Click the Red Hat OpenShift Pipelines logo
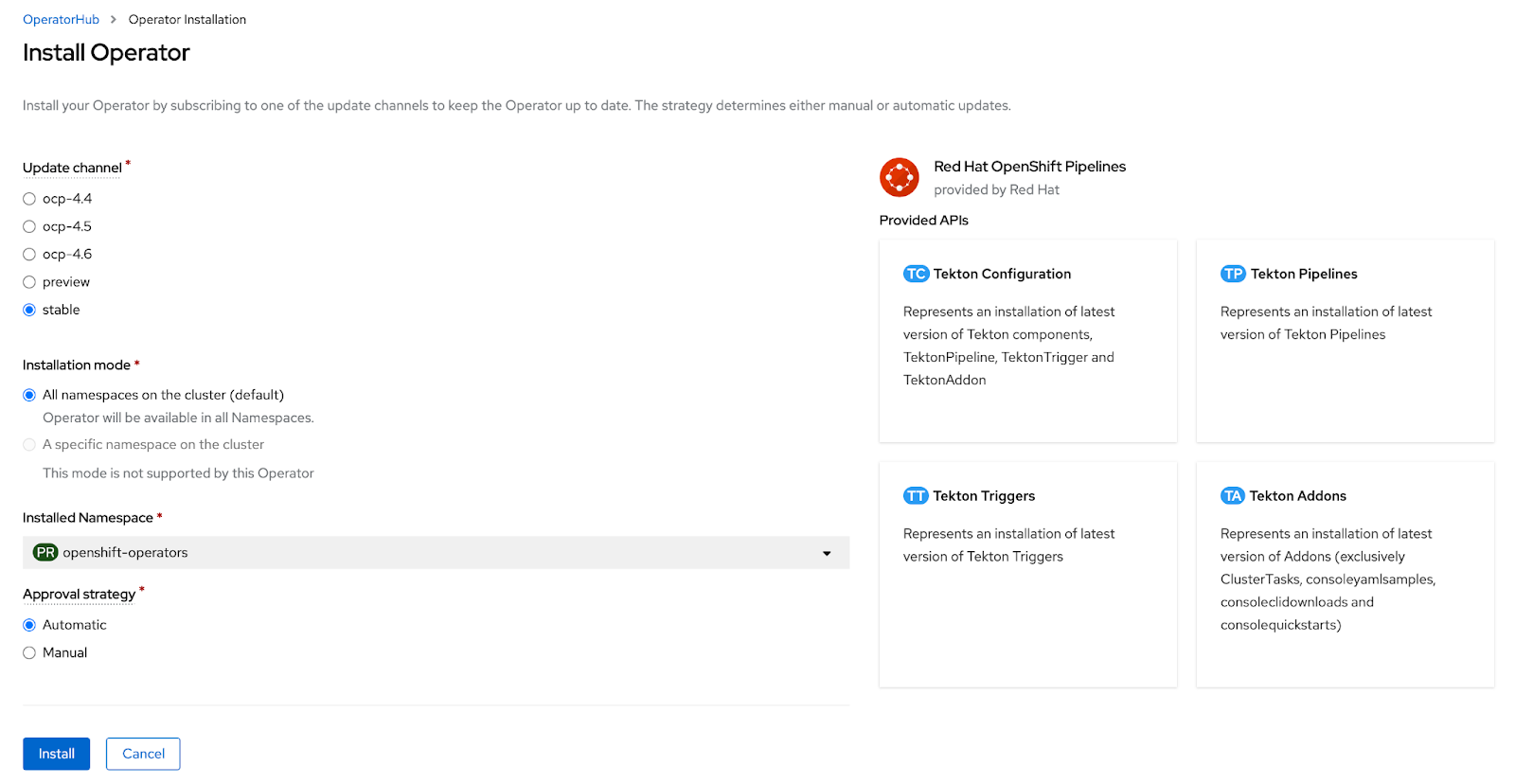 (x=899, y=177)
